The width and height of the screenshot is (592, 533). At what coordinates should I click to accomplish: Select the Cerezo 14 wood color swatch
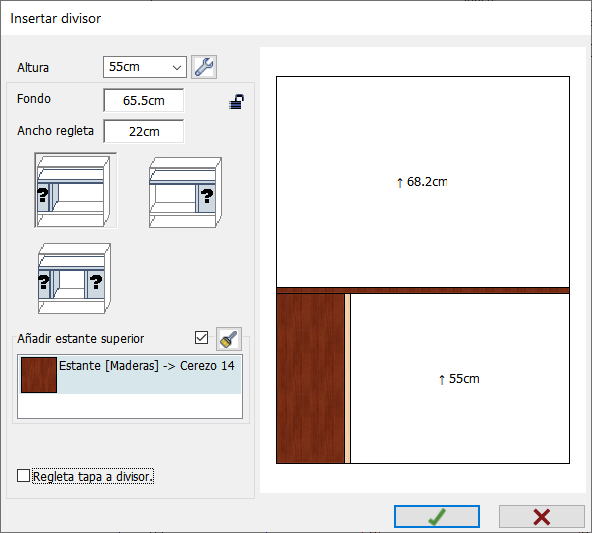point(39,375)
